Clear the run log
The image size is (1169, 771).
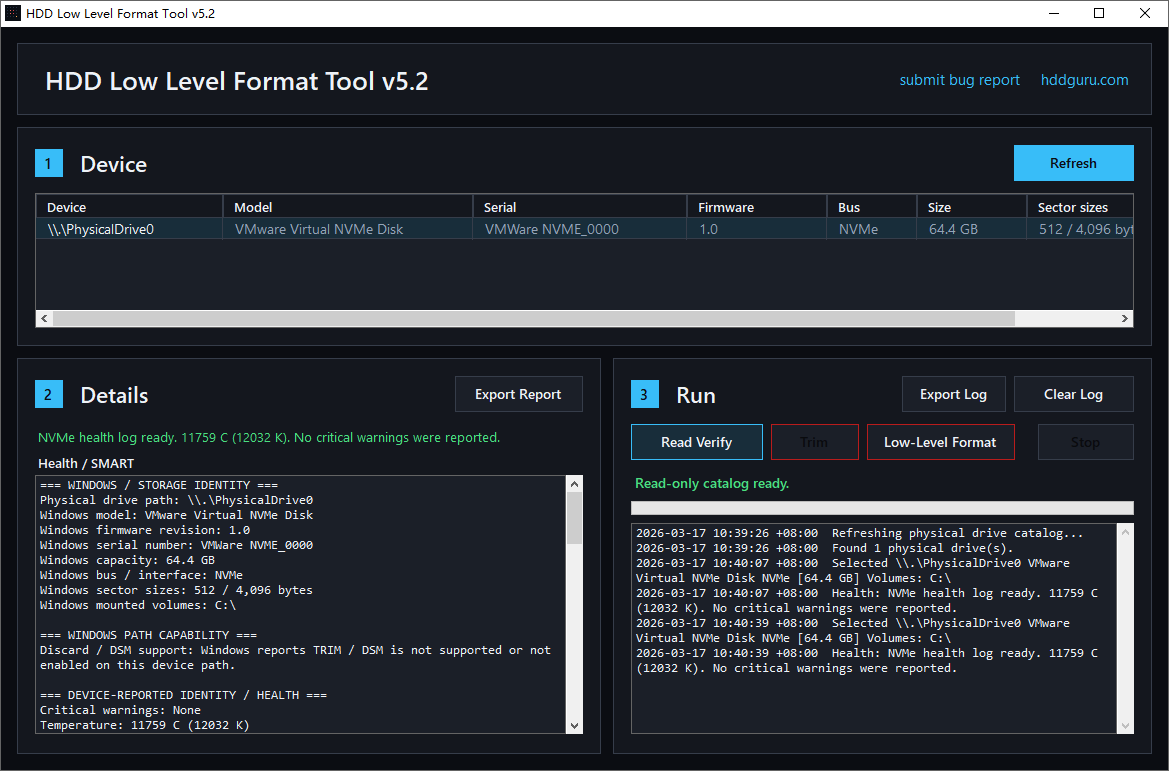pos(1073,394)
